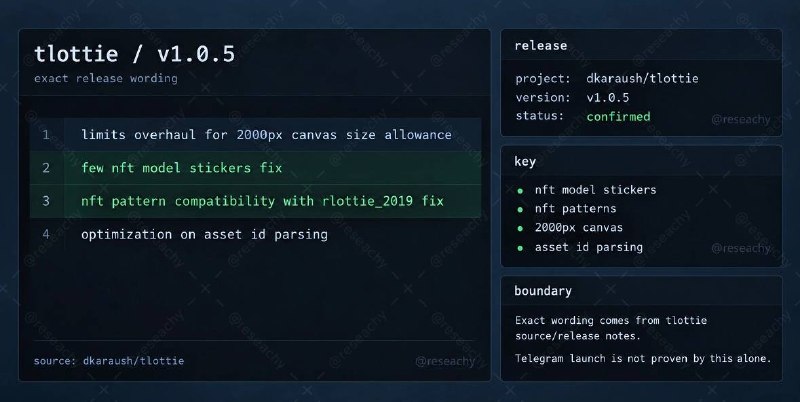Image resolution: width=800 pixels, height=402 pixels.
Task: Click the "key" panel header
Action: (x=525, y=162)
